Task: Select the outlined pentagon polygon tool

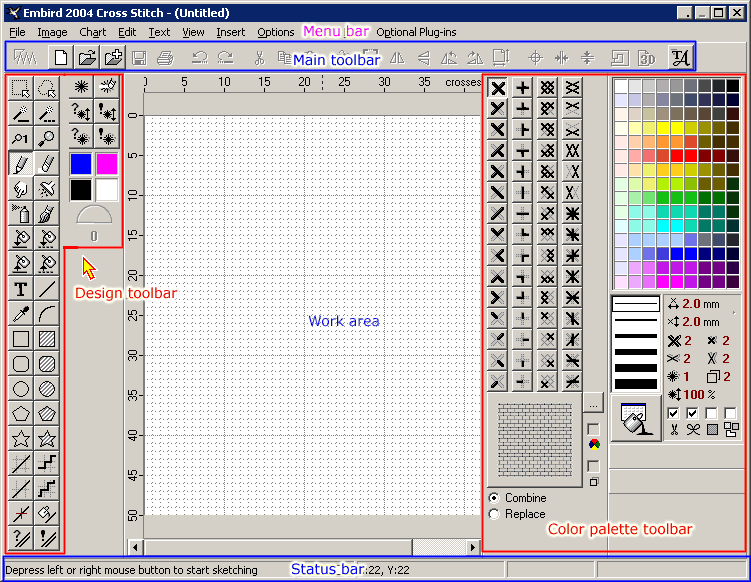Action: click(x=21, y=413)
